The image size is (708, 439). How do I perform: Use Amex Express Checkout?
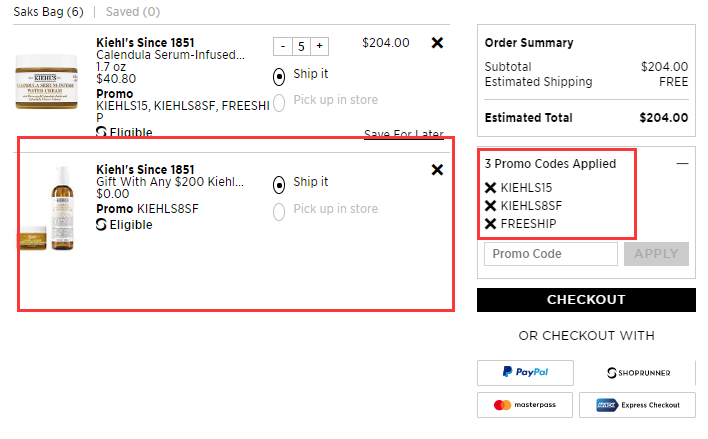637,405
